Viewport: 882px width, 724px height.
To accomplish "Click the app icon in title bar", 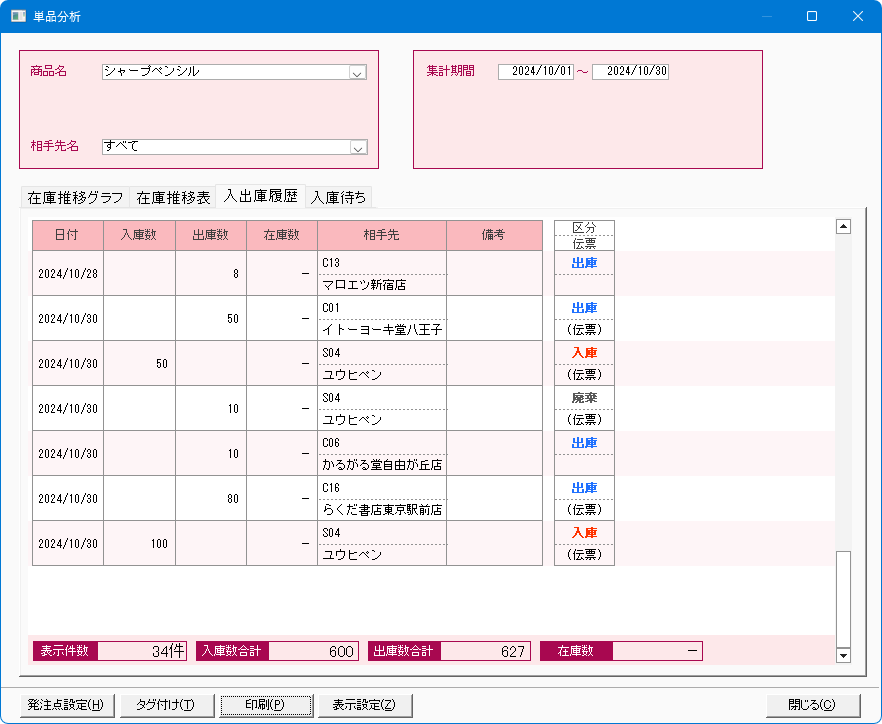I will coord(18,16).
